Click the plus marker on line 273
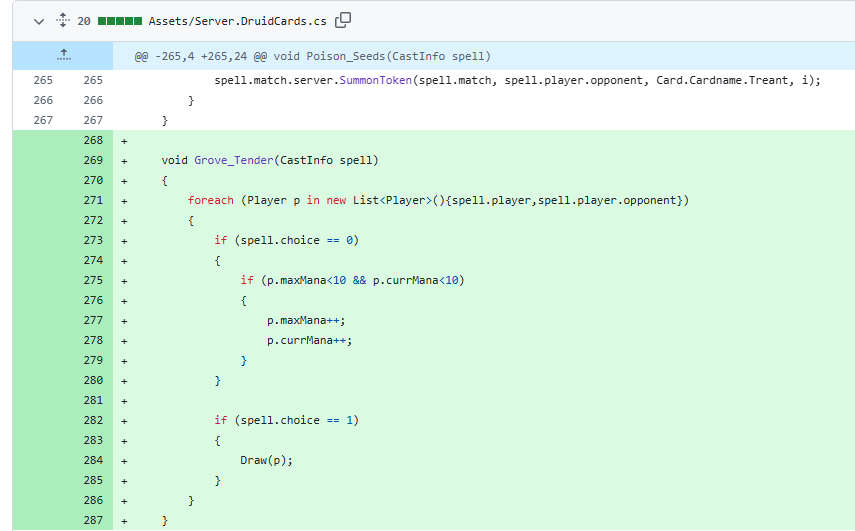This screenshot has width=855, height=531. pos(124,241)
